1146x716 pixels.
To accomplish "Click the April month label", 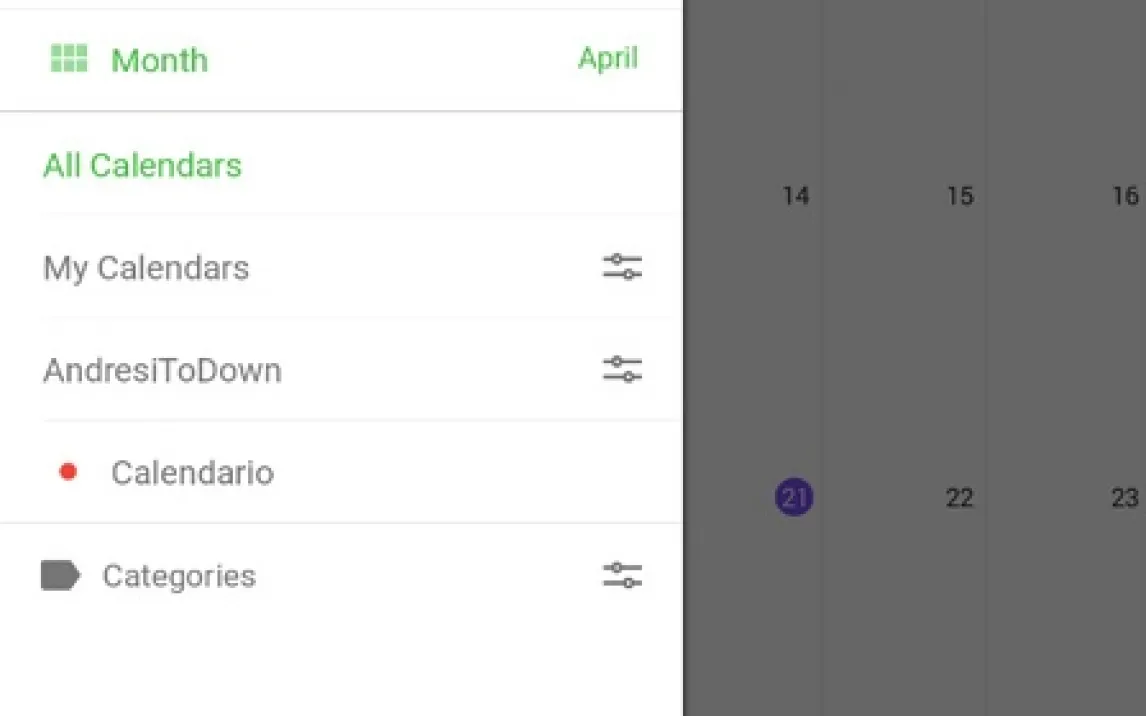I will pos(607,58).
